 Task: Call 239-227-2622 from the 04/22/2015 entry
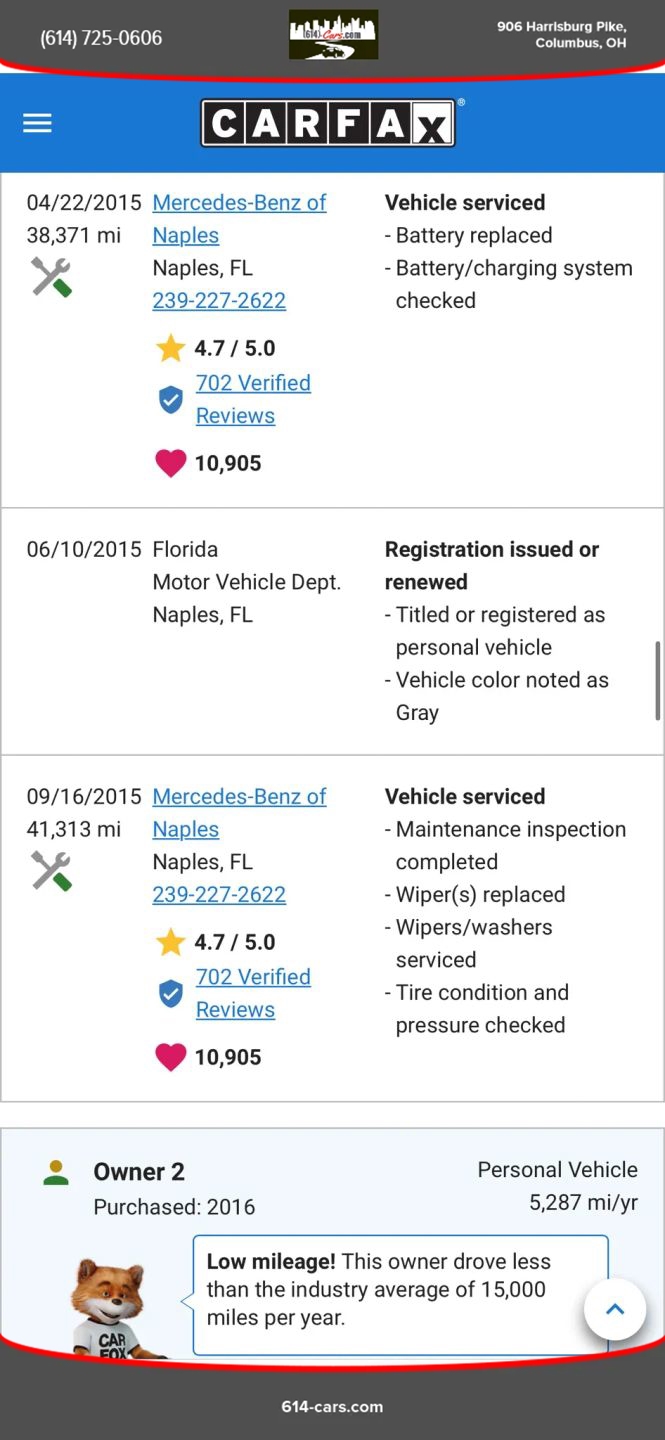[219, 301]
